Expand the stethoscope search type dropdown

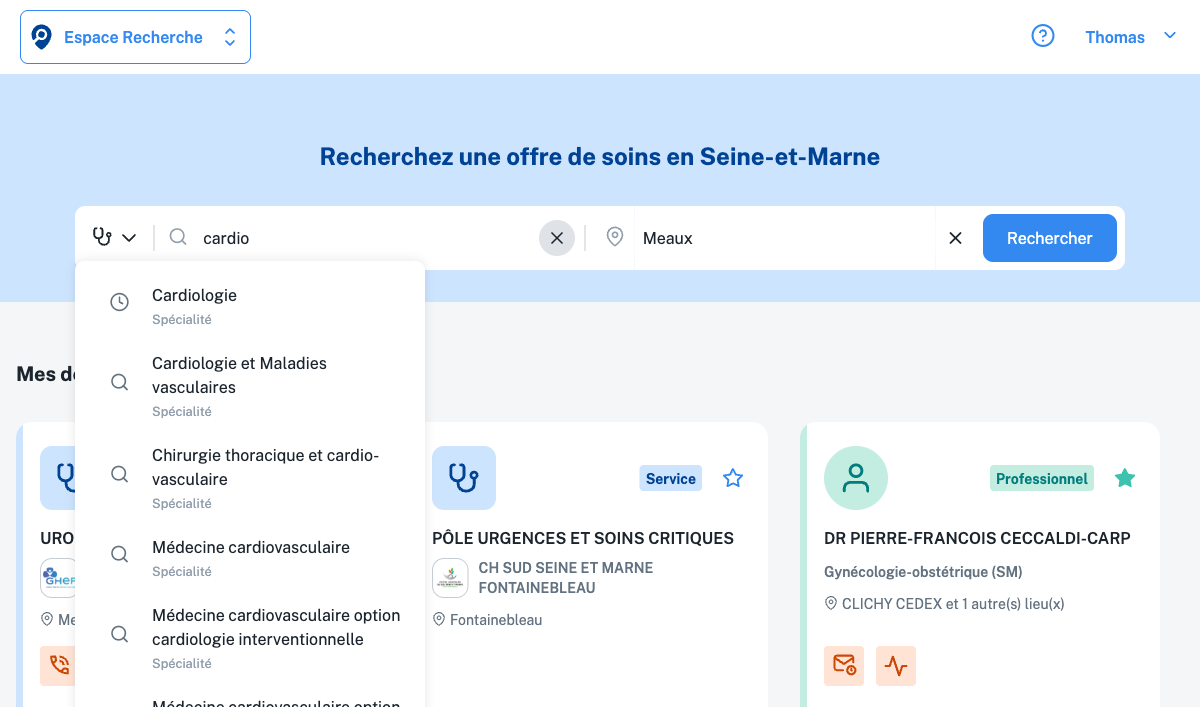[x=114, y=238]
